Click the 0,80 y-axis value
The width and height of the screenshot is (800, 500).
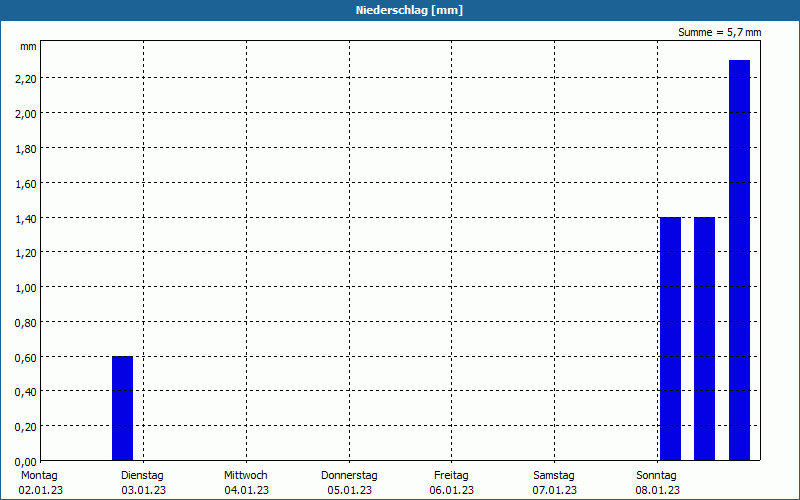tap(26, 322)
